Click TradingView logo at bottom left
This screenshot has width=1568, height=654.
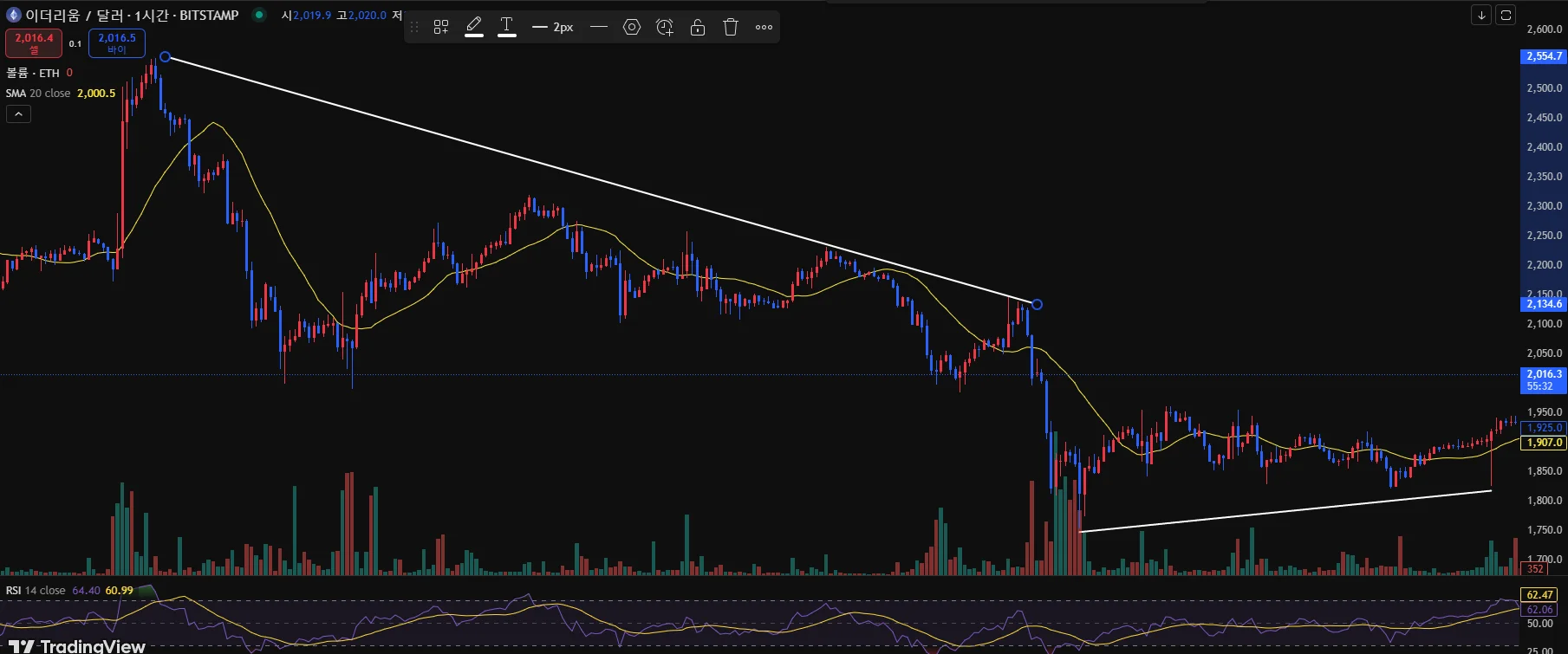[76, 646]
